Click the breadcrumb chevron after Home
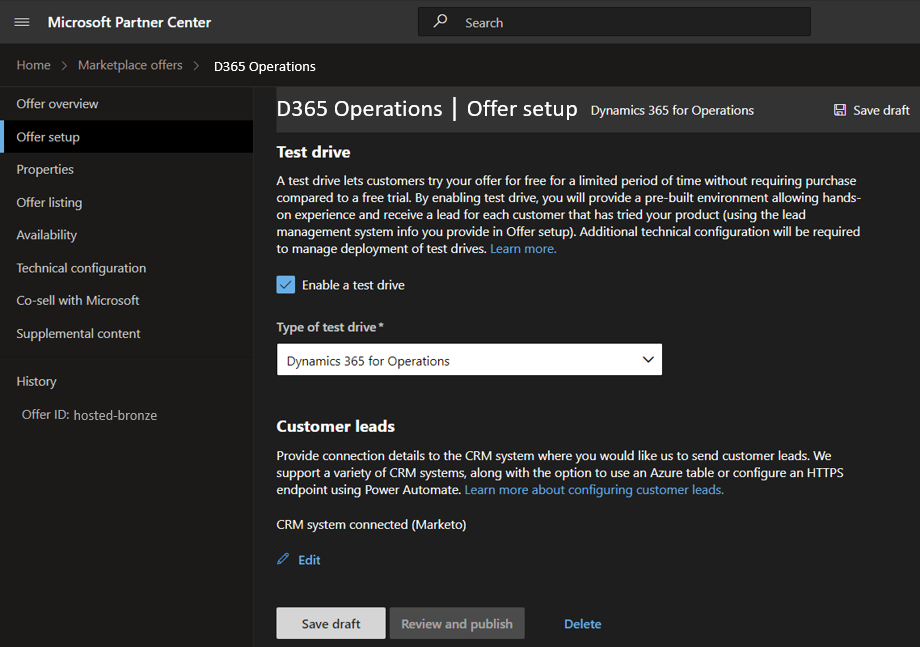The width and height of the screenshot is (920, 647). click(x=65, y=66)
